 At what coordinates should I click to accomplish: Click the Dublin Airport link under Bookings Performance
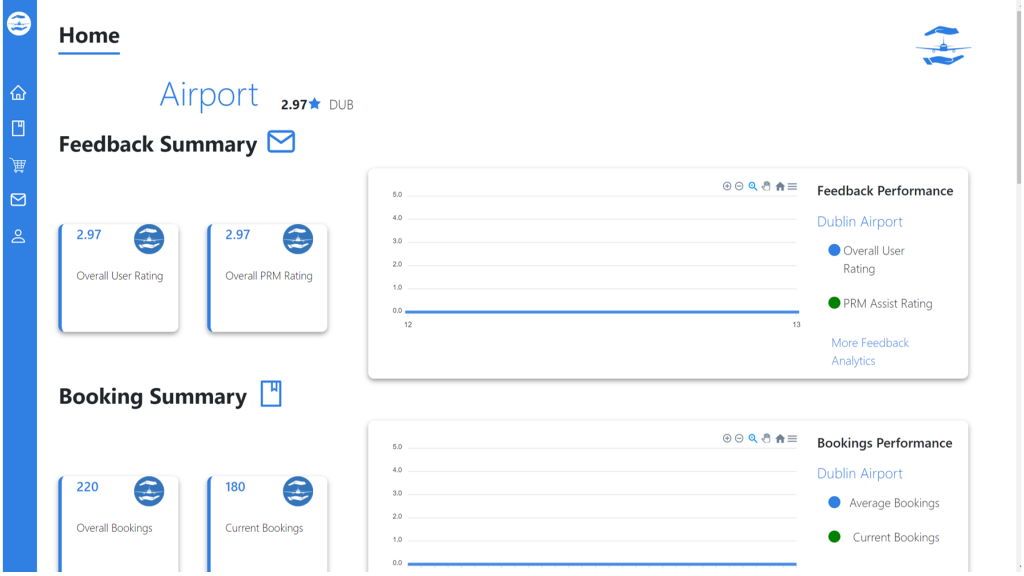(x=859, y=473)
